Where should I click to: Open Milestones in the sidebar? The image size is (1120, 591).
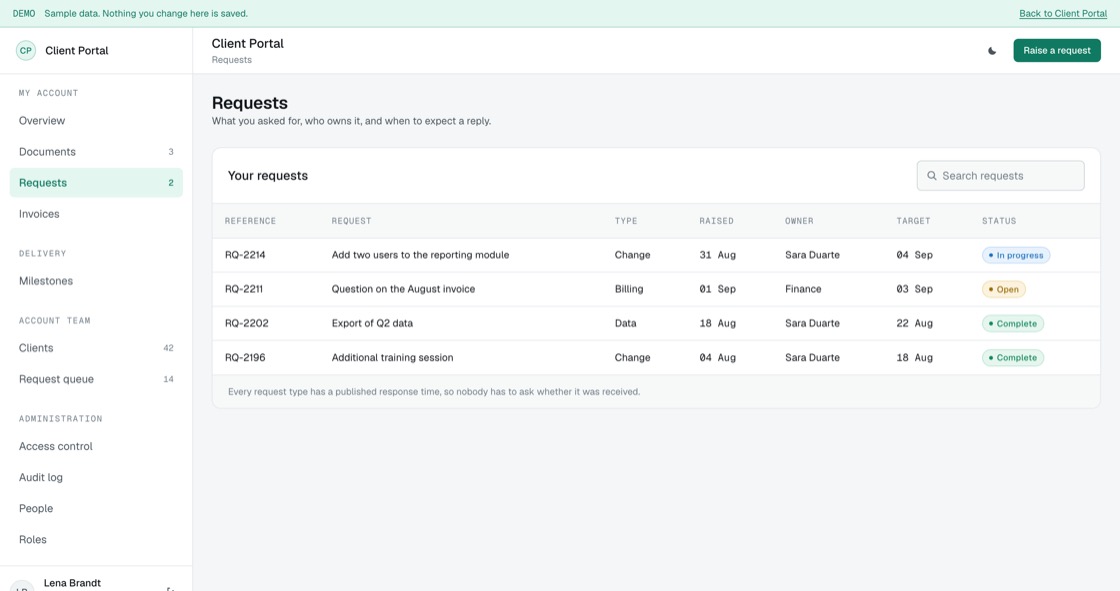click(96, 281)
